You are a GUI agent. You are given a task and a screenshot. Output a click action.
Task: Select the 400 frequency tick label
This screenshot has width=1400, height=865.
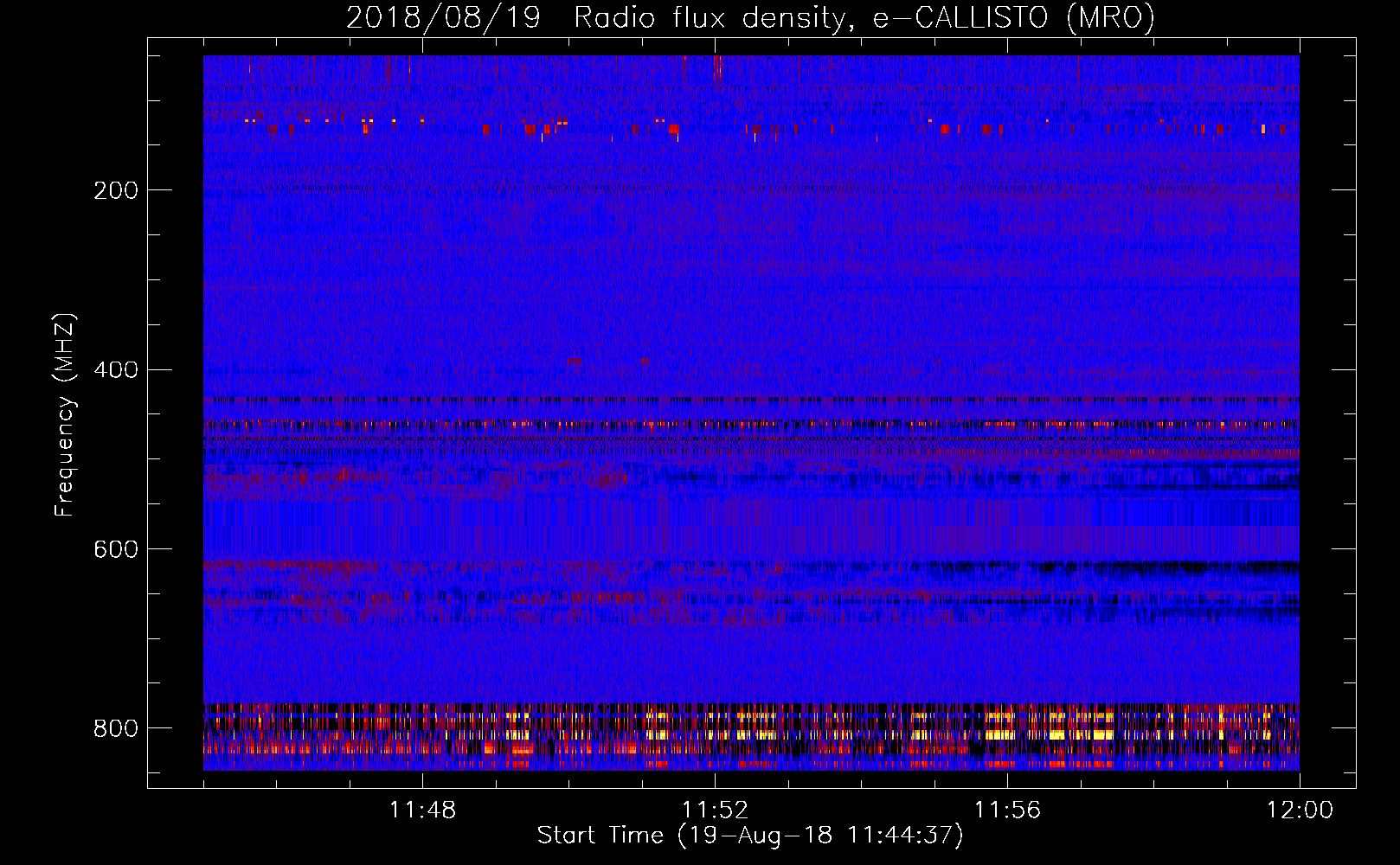[x=116, y=370]
